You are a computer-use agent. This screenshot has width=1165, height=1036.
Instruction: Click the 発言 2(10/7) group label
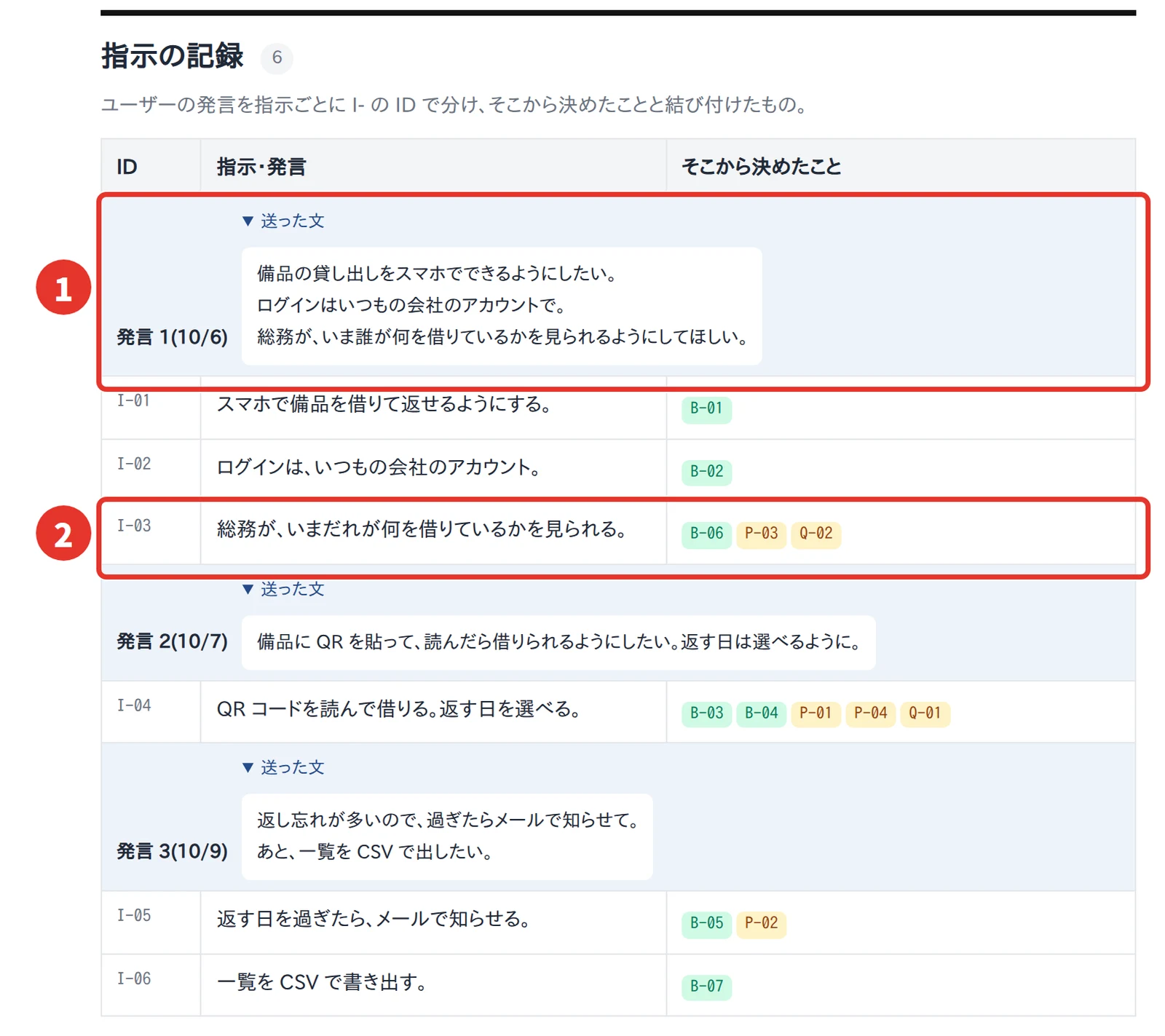click(x=173, y=641)
